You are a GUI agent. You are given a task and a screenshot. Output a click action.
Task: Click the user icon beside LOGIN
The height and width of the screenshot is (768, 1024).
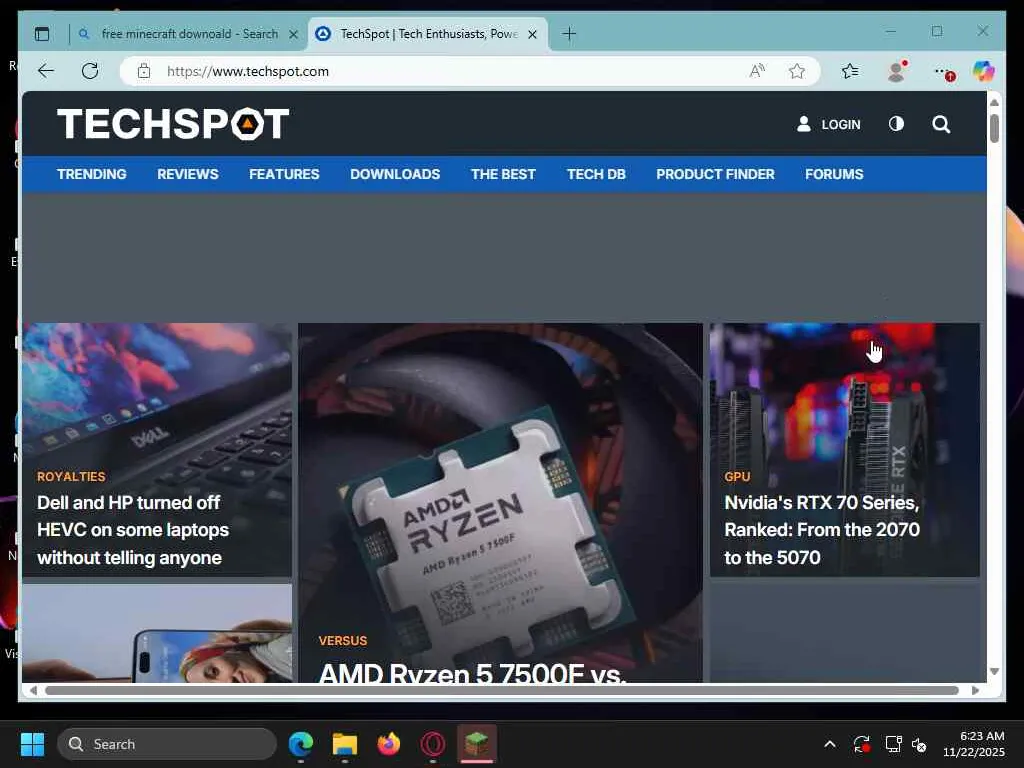(x=804, y=124)
